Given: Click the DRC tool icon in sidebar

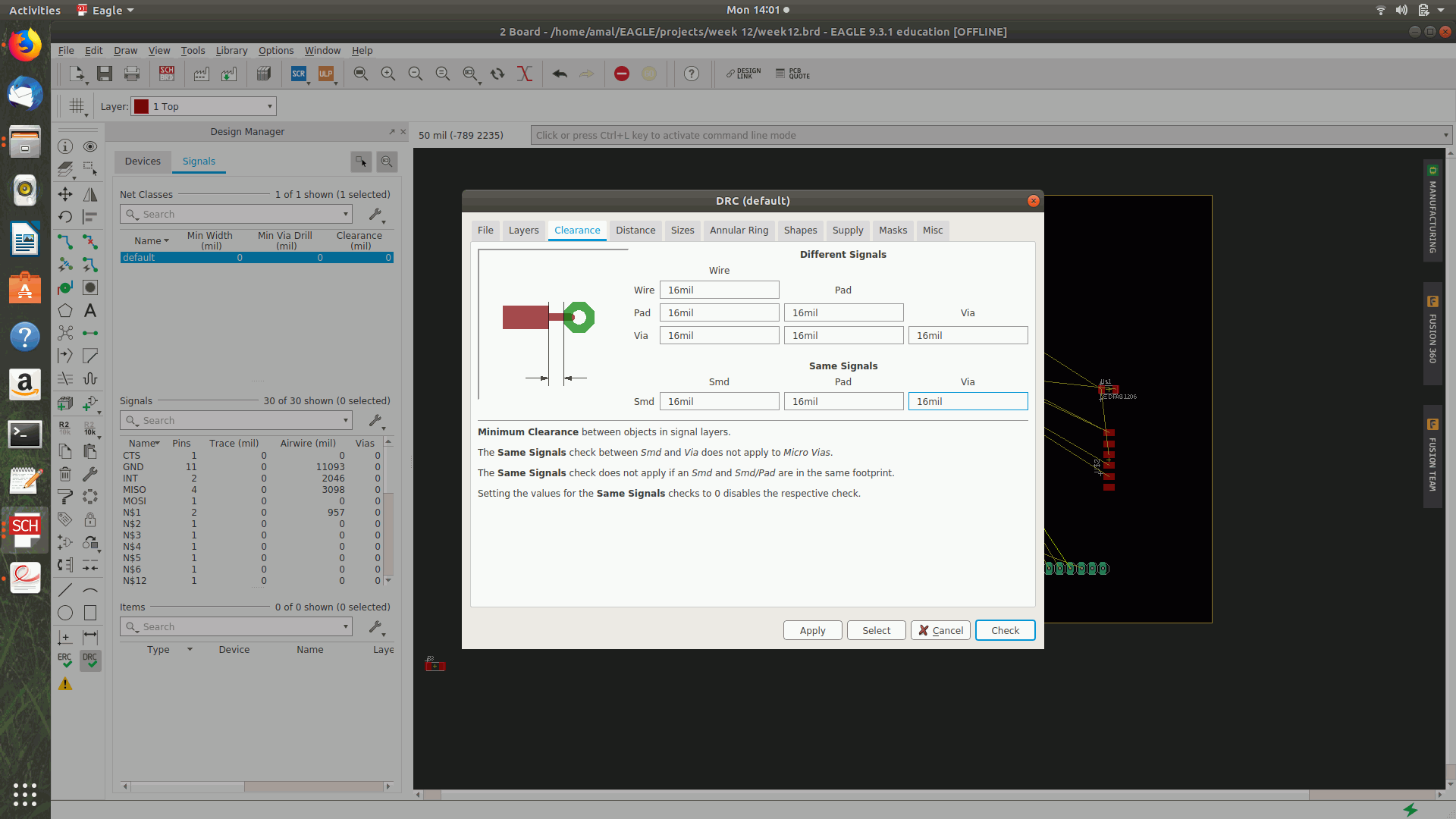Looking at the screenshot, I should coord(90,661).
